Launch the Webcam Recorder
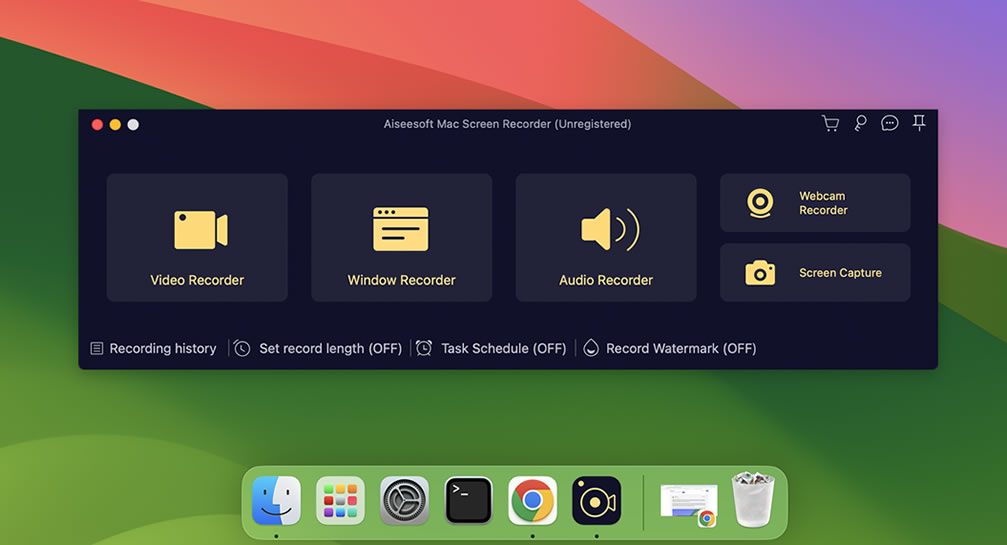Viewport: 1007px width, 545px height. click(815, 203)
